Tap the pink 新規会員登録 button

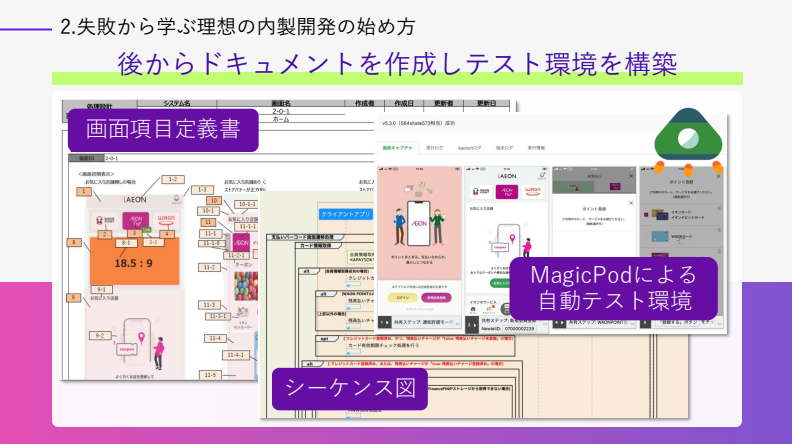point(436,298)
